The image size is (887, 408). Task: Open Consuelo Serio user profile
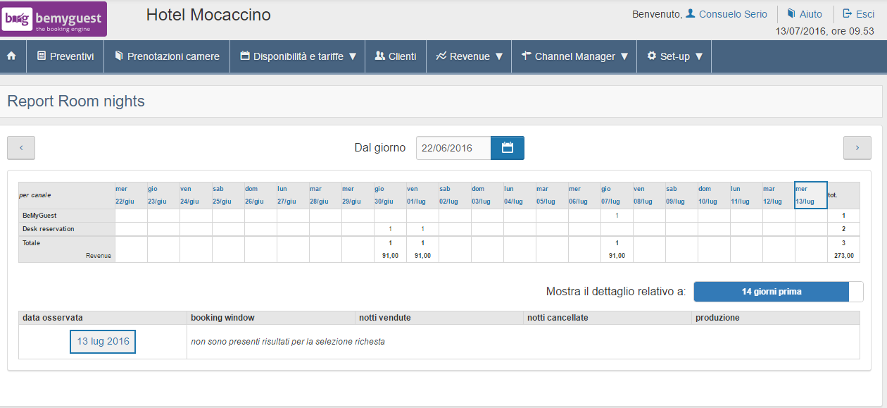(x=726, y=14)
